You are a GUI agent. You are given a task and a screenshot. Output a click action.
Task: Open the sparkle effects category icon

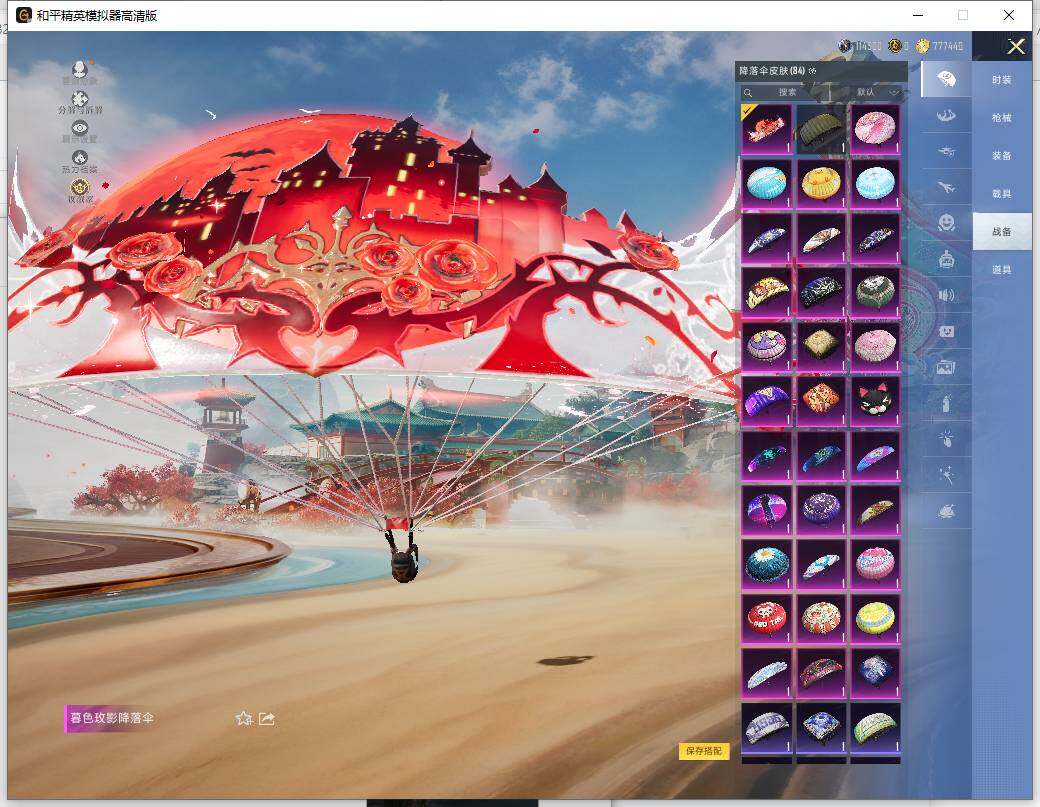pyautogui.click(x=946, y=474)
